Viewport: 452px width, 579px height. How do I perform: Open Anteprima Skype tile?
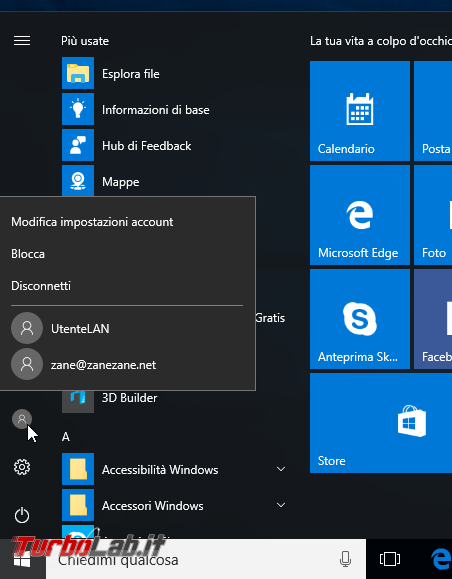(x=360, y=319)
